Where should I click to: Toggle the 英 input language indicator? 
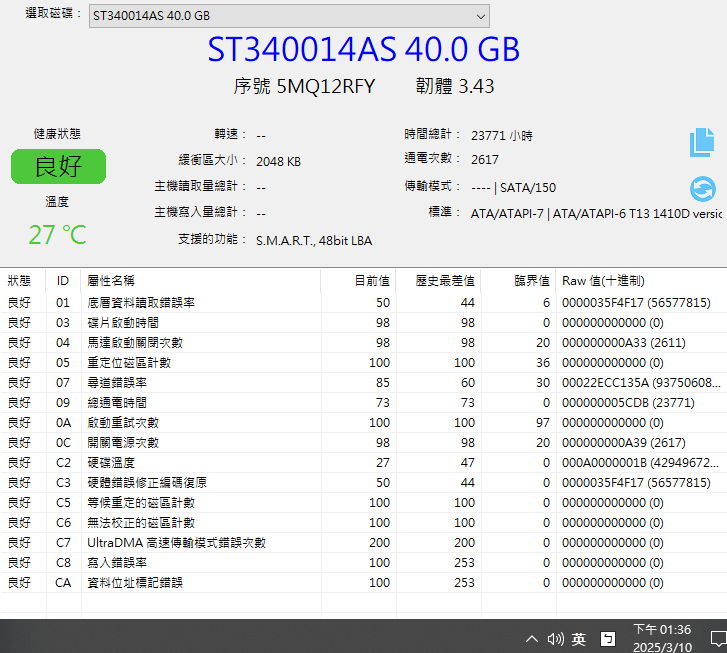pos(579,640)
